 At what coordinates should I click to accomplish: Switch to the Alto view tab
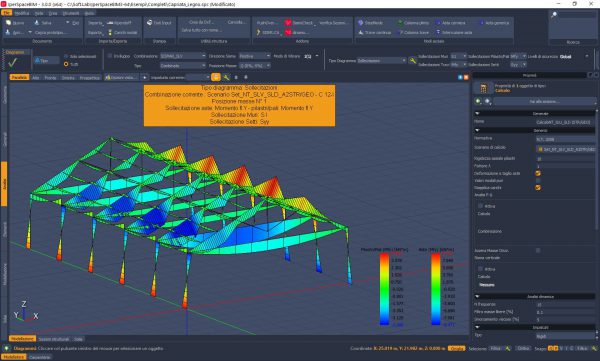[36, 77]
